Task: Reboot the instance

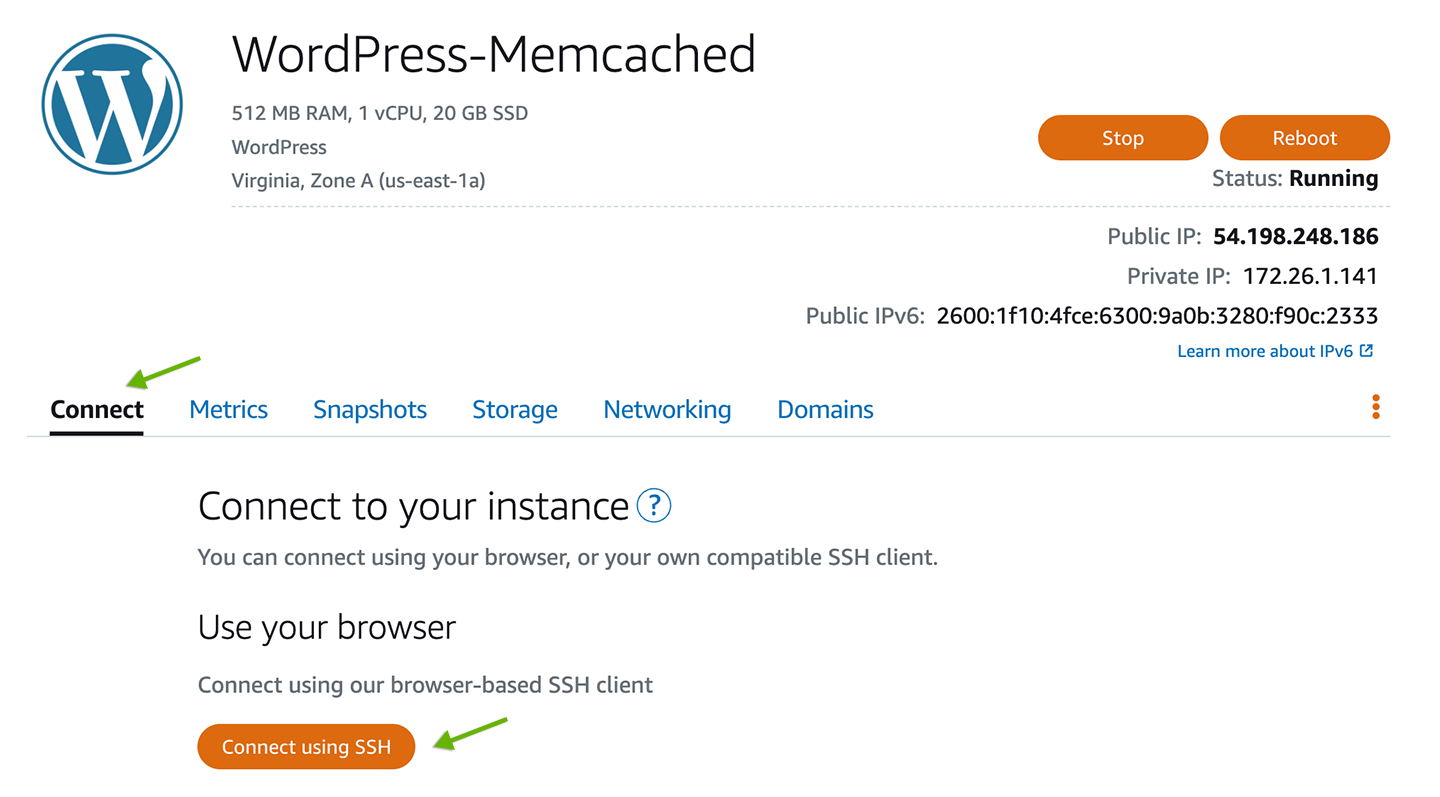Action: pos(1305,138)
